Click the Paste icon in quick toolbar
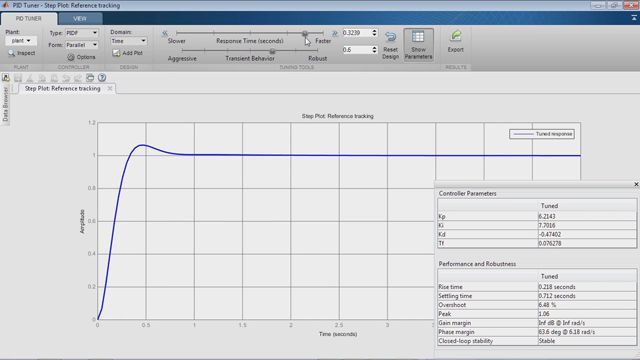Image resolution: width=640 pixels, height=360 pixels. [54, 78]
